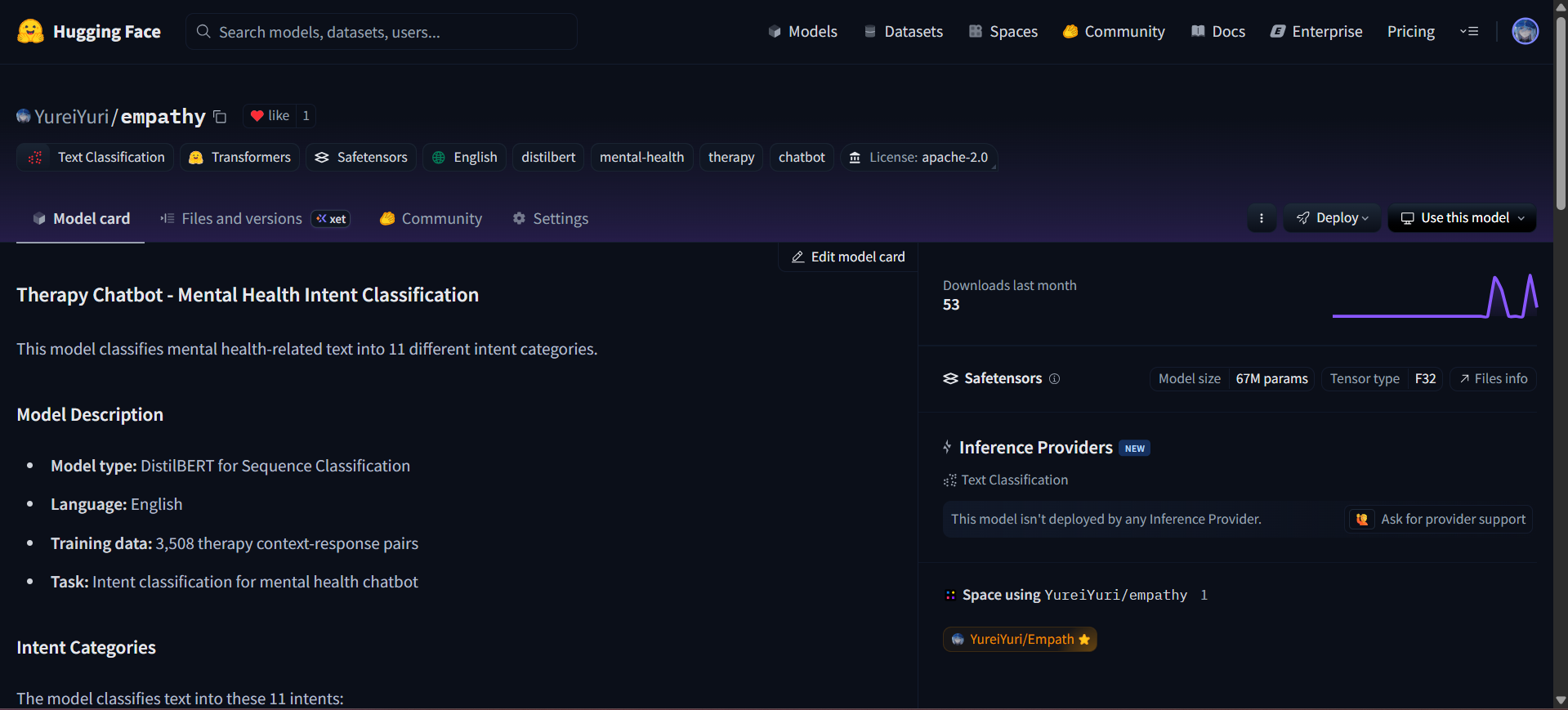Click the xet badge
Viewport: 1568px width, 710px height.
click(x=331, y=219)
